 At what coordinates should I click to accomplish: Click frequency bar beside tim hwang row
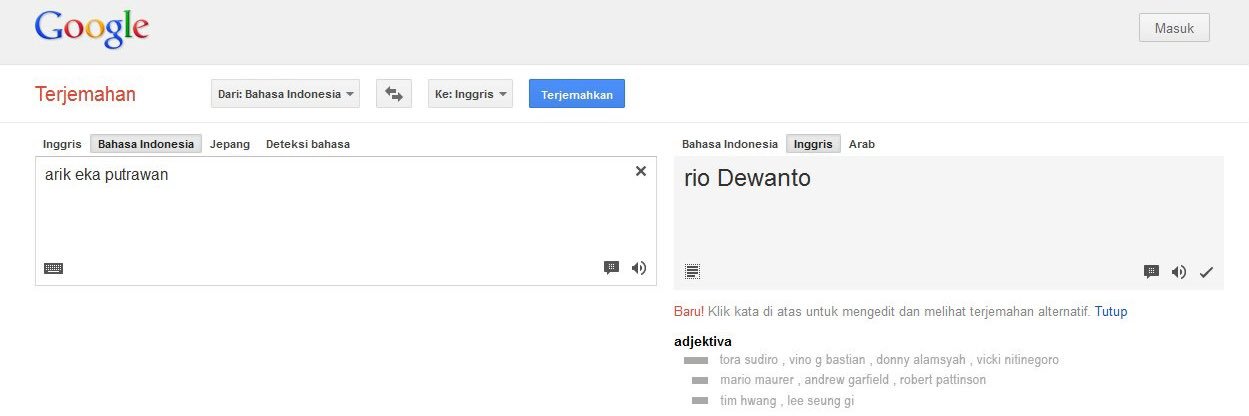coord(700,401)
